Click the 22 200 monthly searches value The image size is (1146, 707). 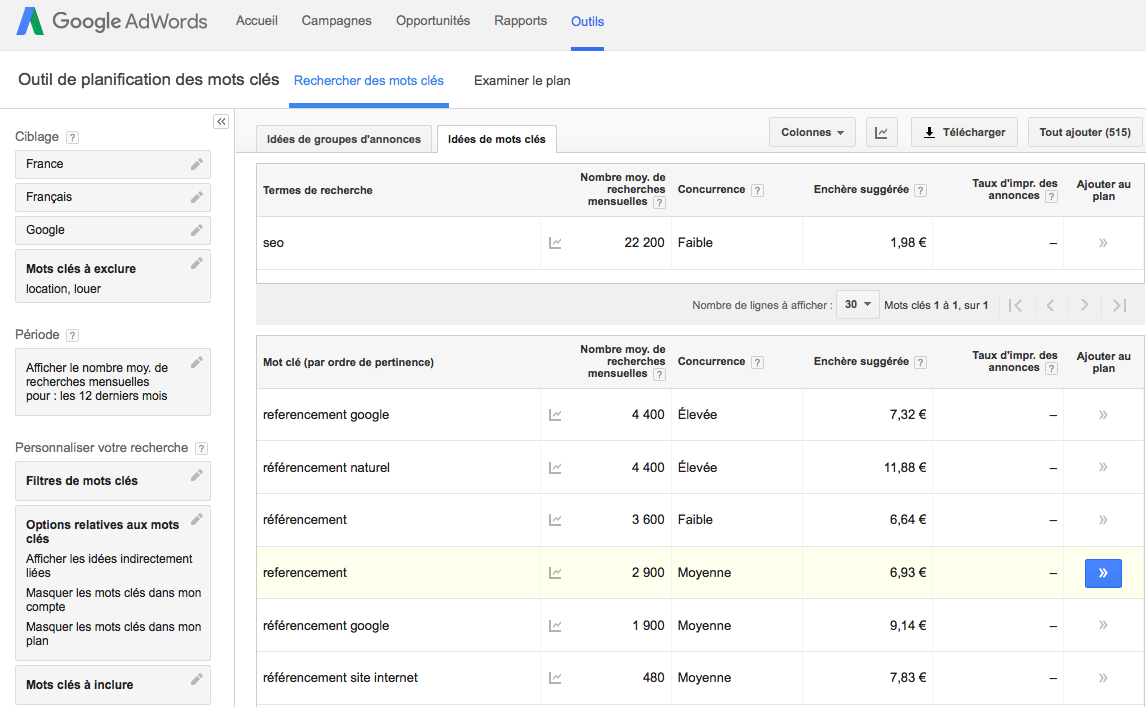(x=645, y=243)
